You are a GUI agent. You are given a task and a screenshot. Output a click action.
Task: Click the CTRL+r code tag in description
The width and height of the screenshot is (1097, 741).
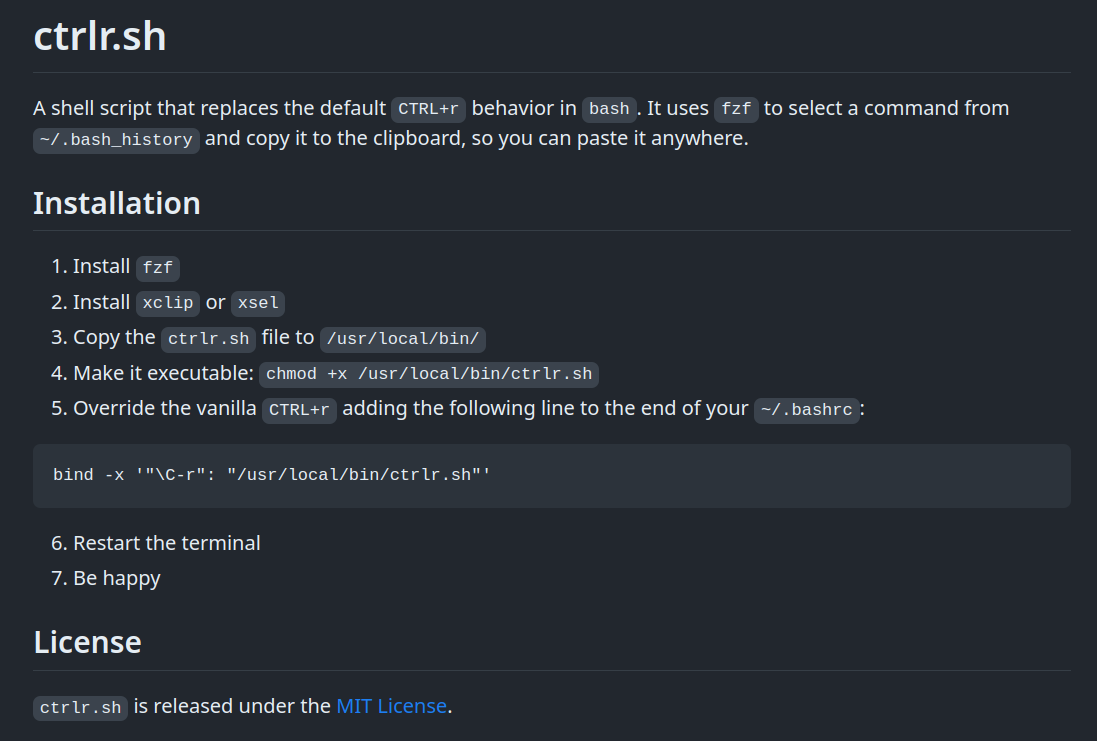pos(428,109)
